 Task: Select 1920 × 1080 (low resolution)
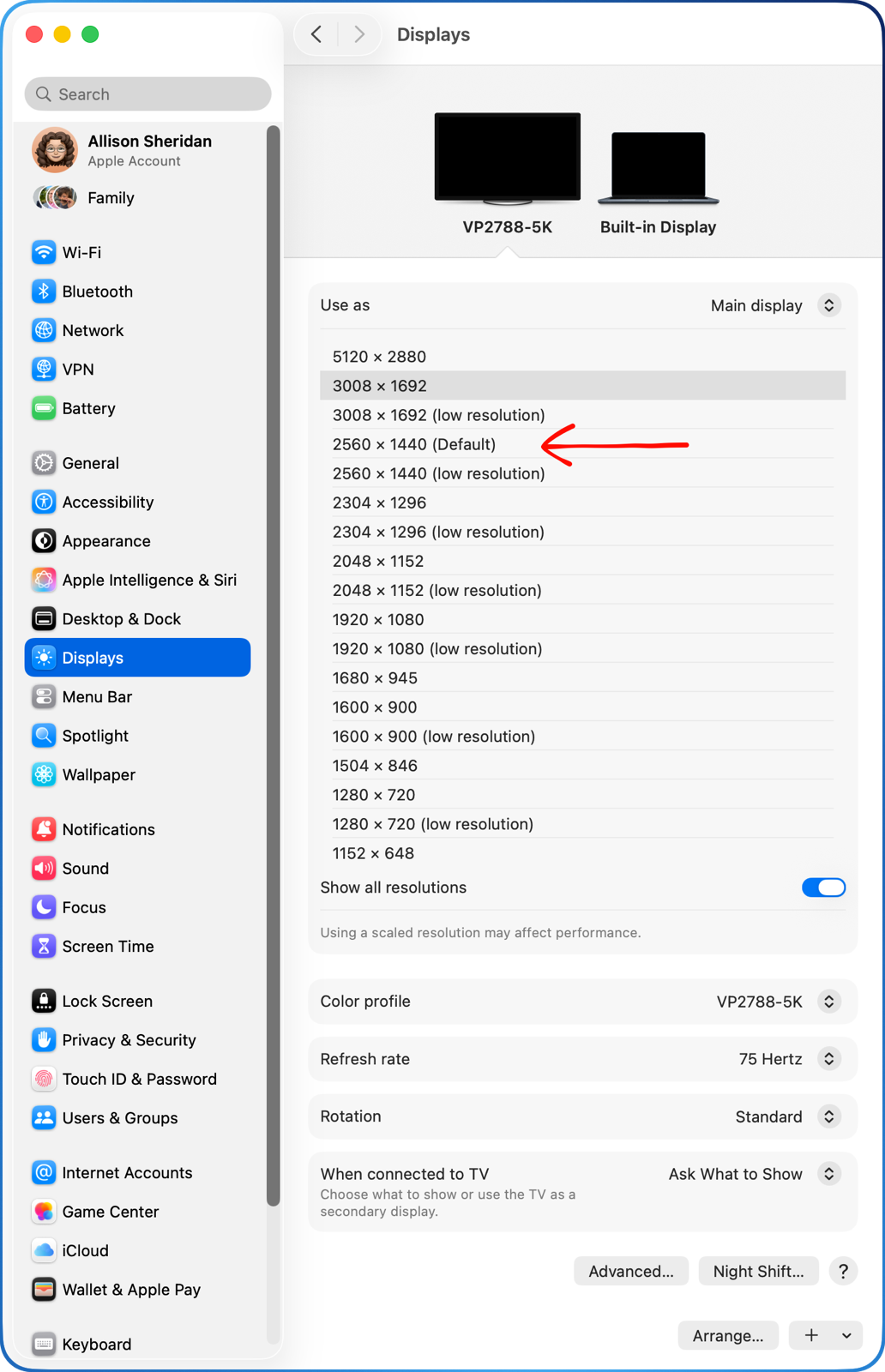(x=583, y=648)
